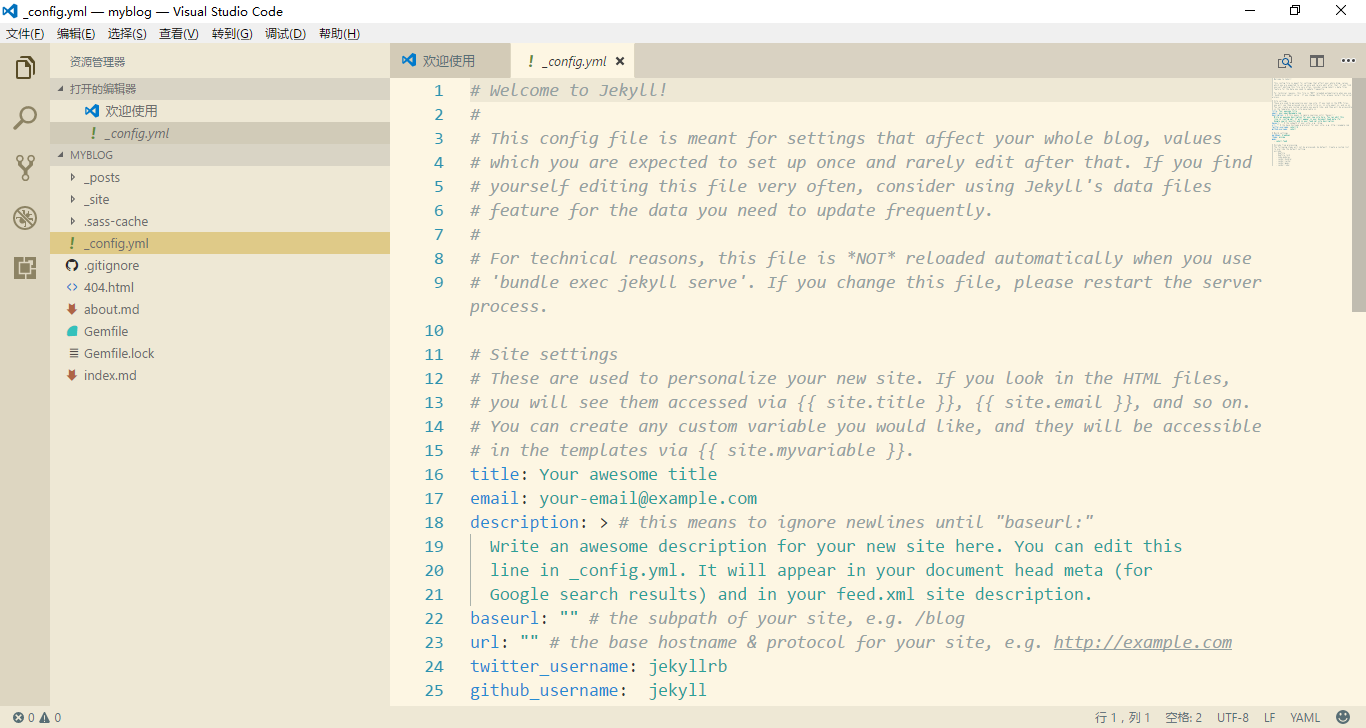Open .gitignore file
1366x728 pixels.
pos(220,265)
